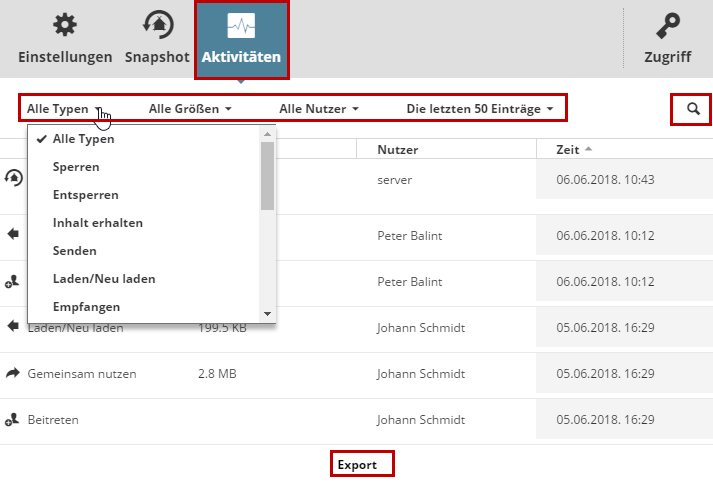Open Zugriff via the key icon
Viewport: 713px width, 484px height.
point(668,25)
